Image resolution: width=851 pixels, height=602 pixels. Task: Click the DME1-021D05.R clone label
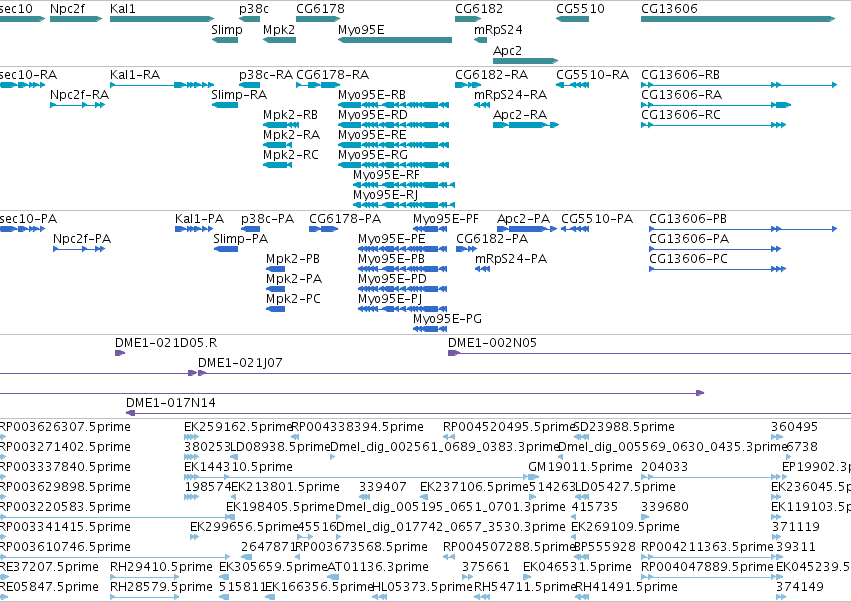[166, 343]
